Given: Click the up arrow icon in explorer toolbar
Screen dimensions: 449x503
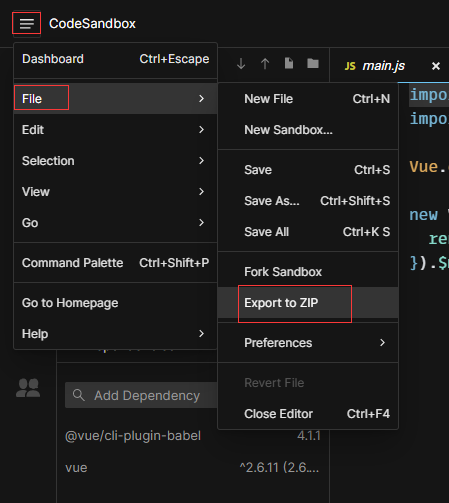Looking at the screenshot, I should pos(265,63).
